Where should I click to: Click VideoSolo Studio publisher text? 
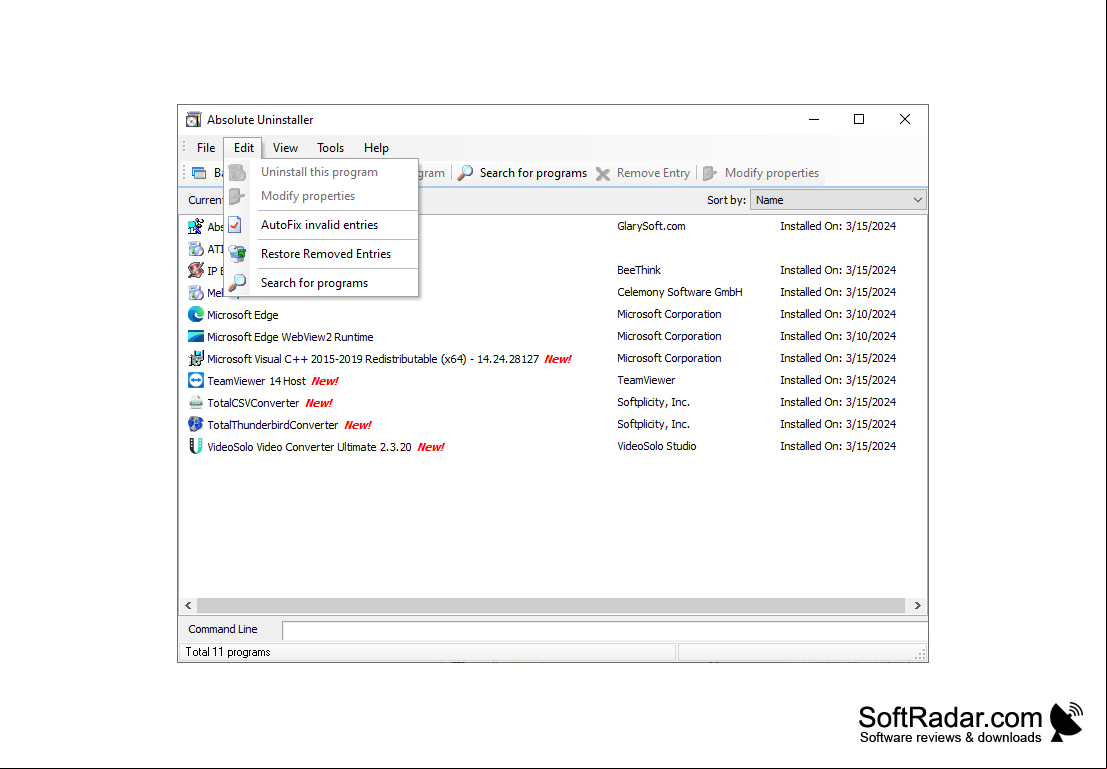(x=657, y=446)
